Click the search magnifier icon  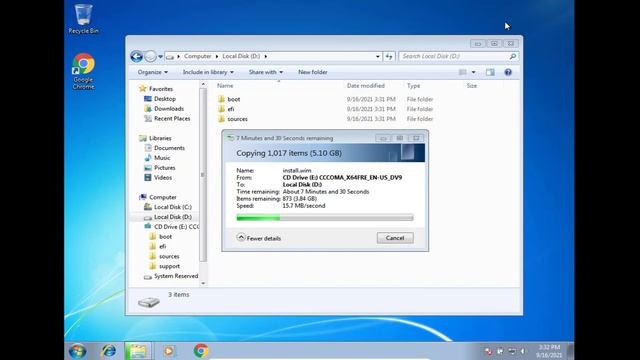[x=513, y=56]
